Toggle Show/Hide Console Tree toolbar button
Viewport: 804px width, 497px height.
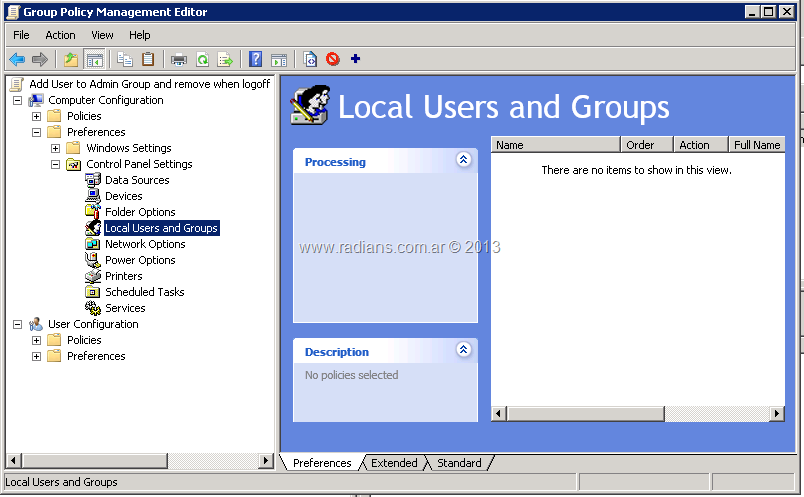[x=95, y=59]
